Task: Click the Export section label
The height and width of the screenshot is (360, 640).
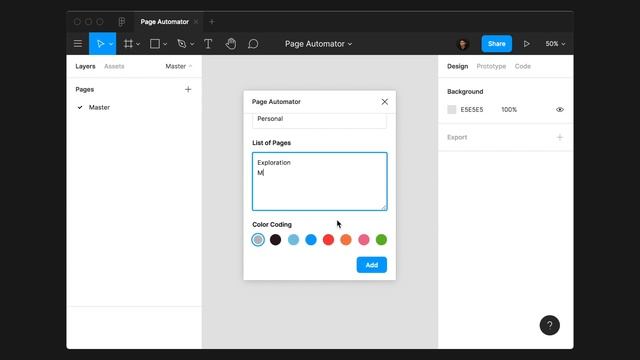Action: pos(457,137)
